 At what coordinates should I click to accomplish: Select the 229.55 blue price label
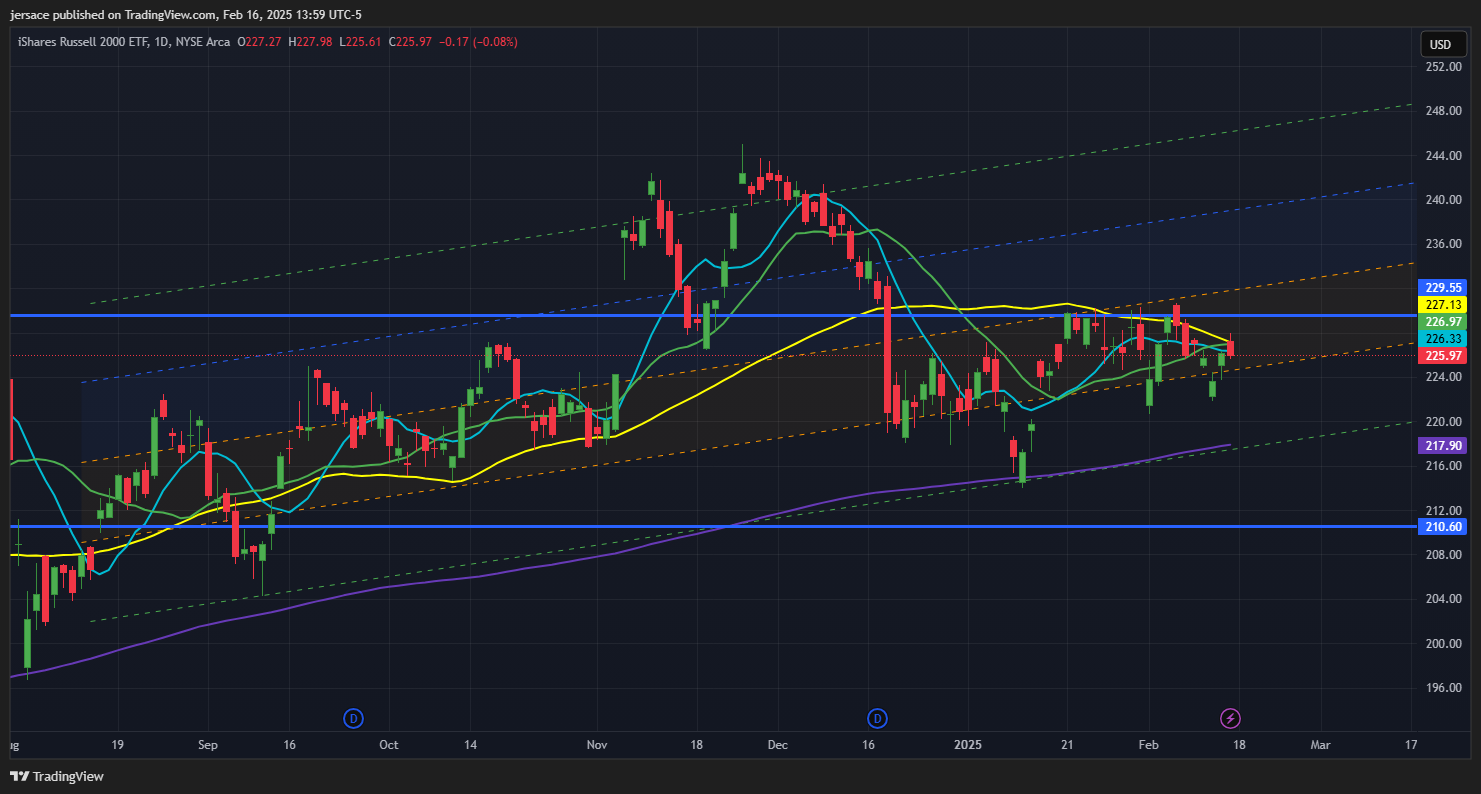pos(1444,286)
